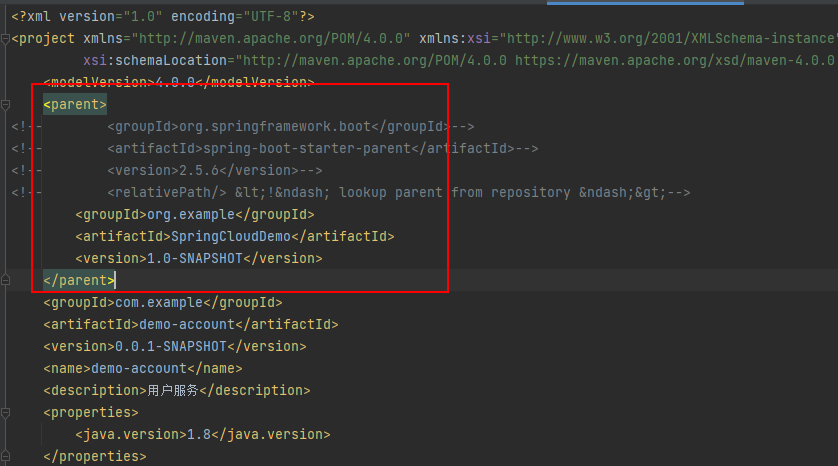The width and height of the screenshot is (838, 466).
Task: Click fold marker beside closing parent tag
Action: (x=5, y=280)
